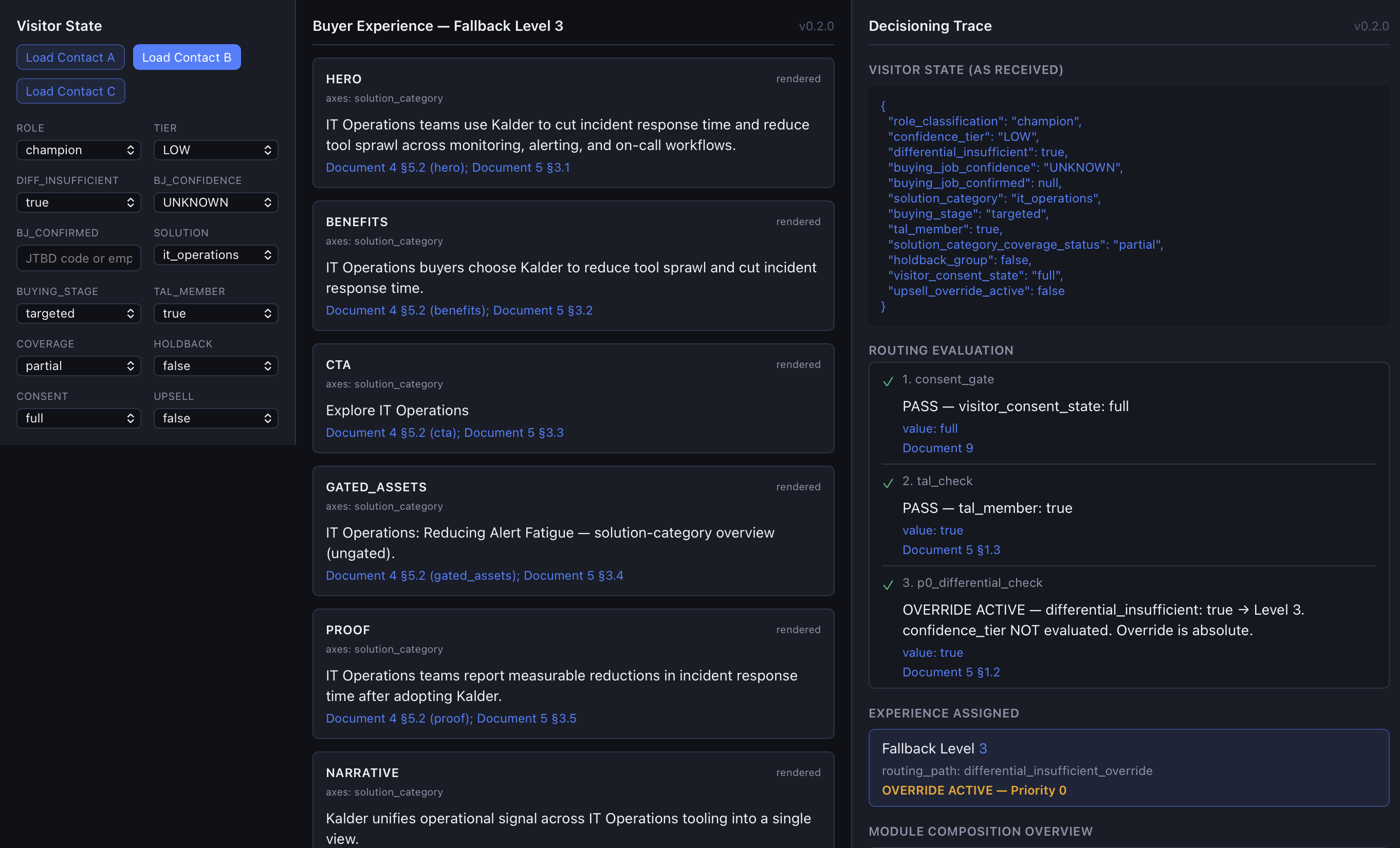
Task: Click '"holdback_group": false' JSON line
Action: pos(960,260)
